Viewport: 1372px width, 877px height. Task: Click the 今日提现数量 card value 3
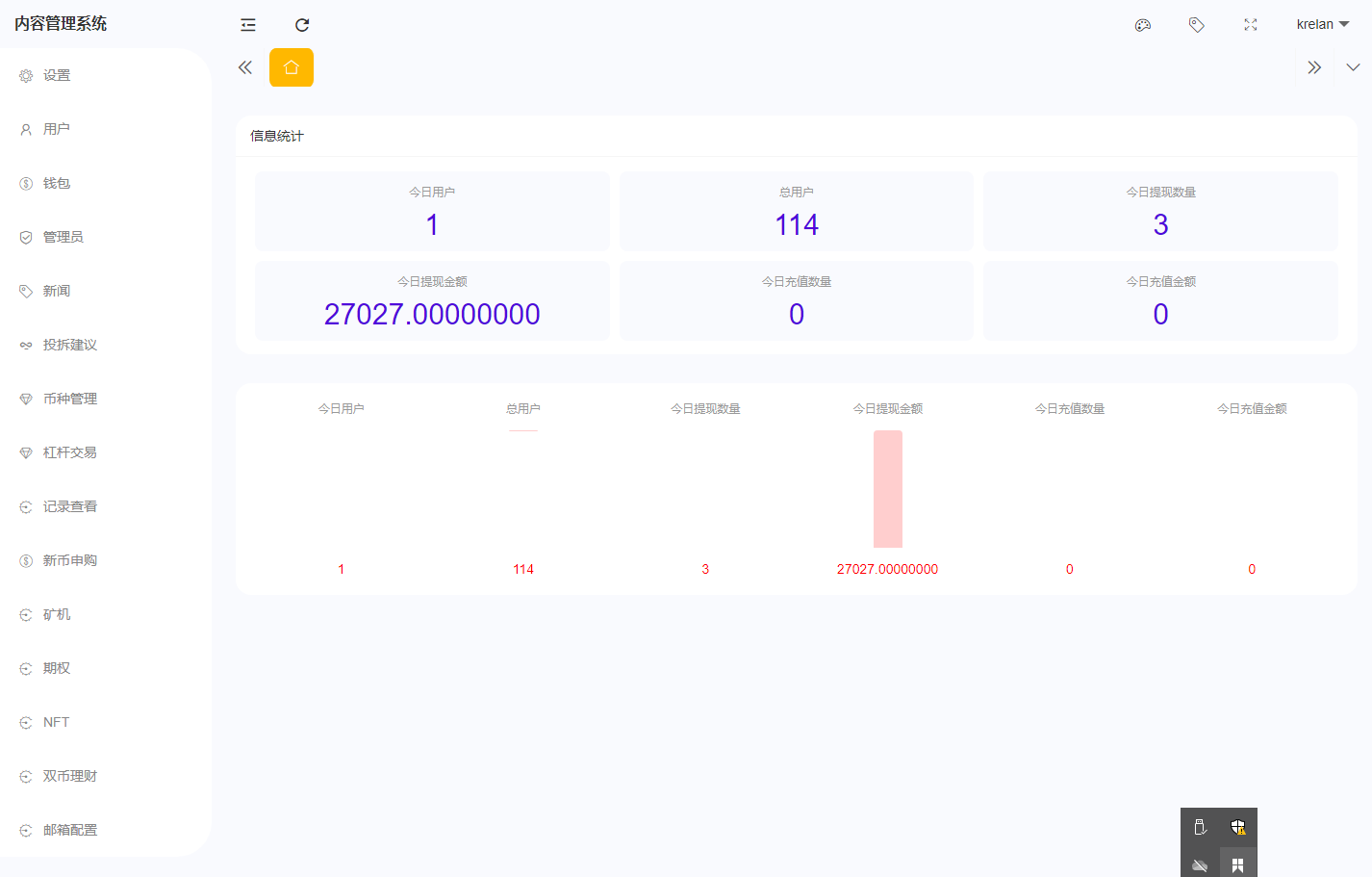click(1160, 224)
